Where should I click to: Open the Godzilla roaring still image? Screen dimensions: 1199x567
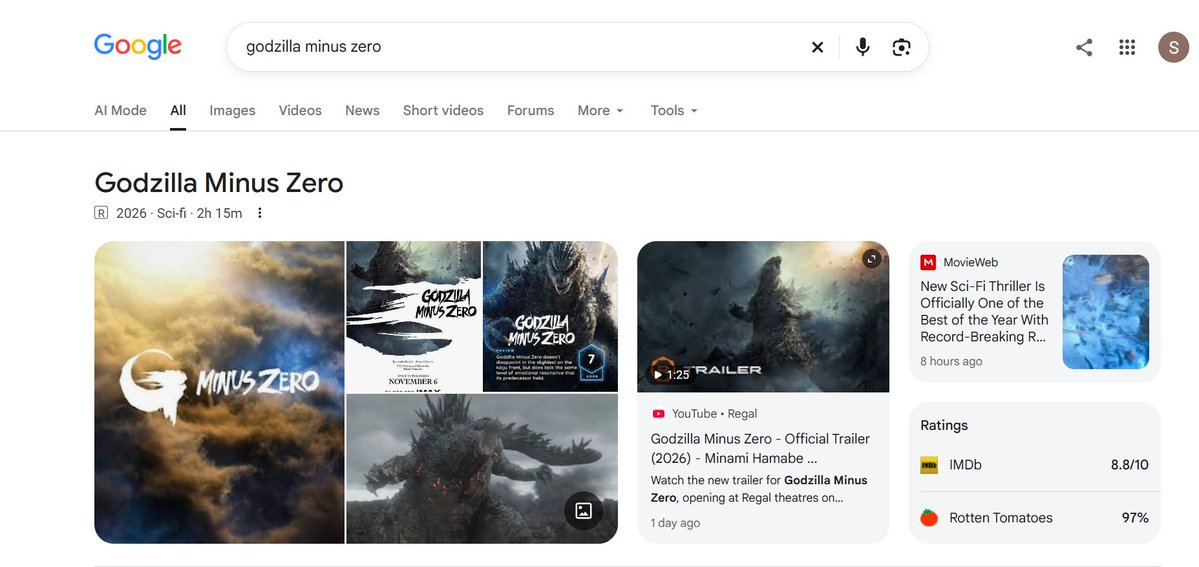pyautogui.click(x=482, y=469)
